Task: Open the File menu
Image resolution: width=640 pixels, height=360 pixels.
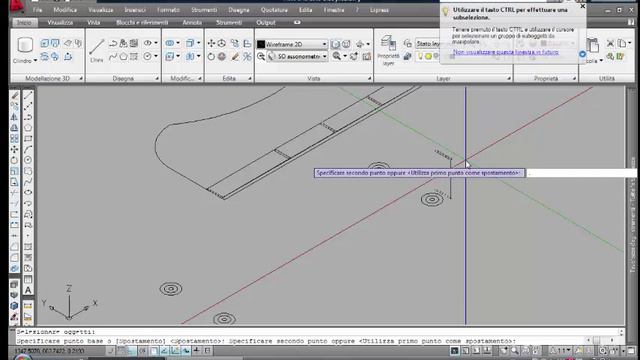Action: [x=38, y=10]
